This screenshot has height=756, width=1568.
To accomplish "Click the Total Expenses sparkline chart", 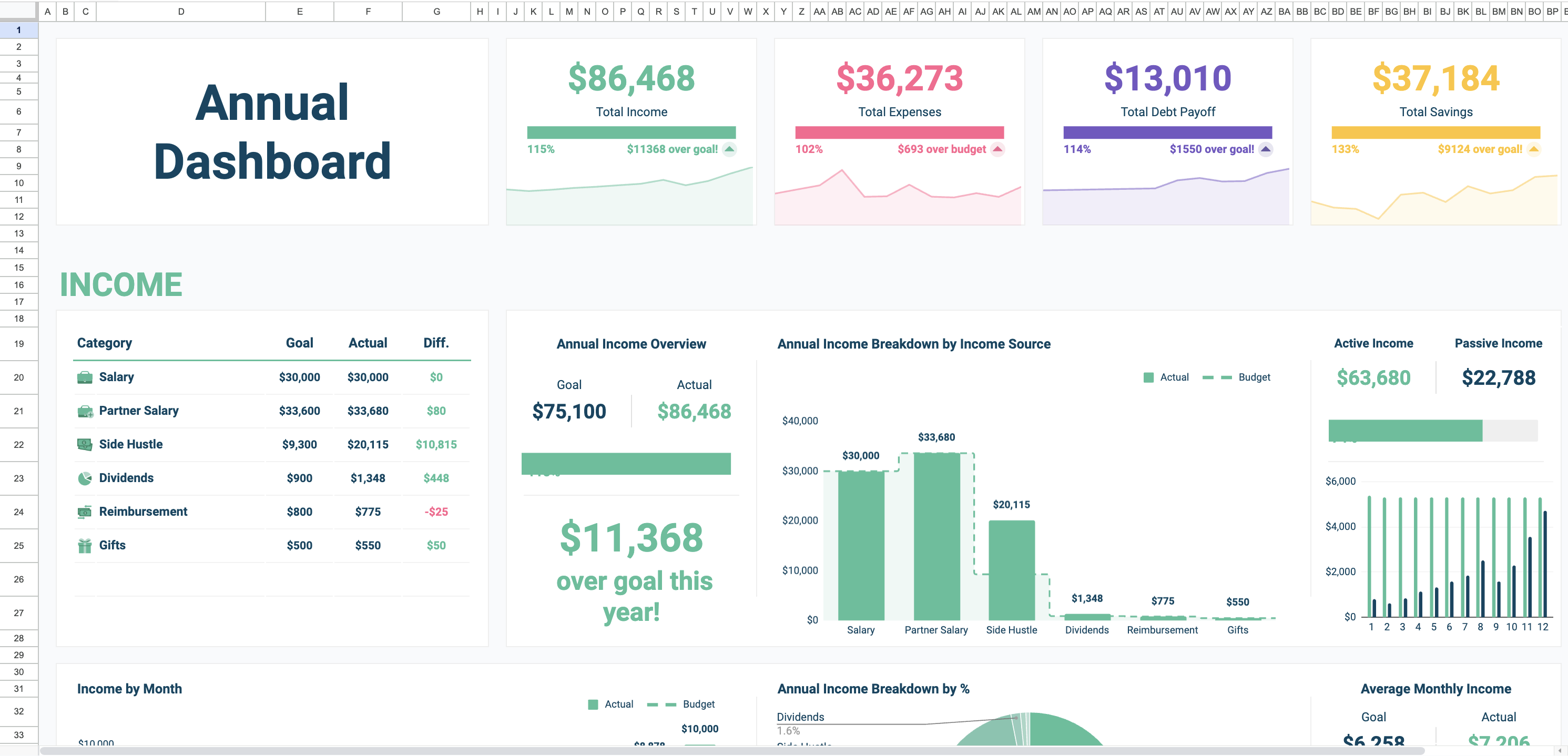I will click(898, 197).
